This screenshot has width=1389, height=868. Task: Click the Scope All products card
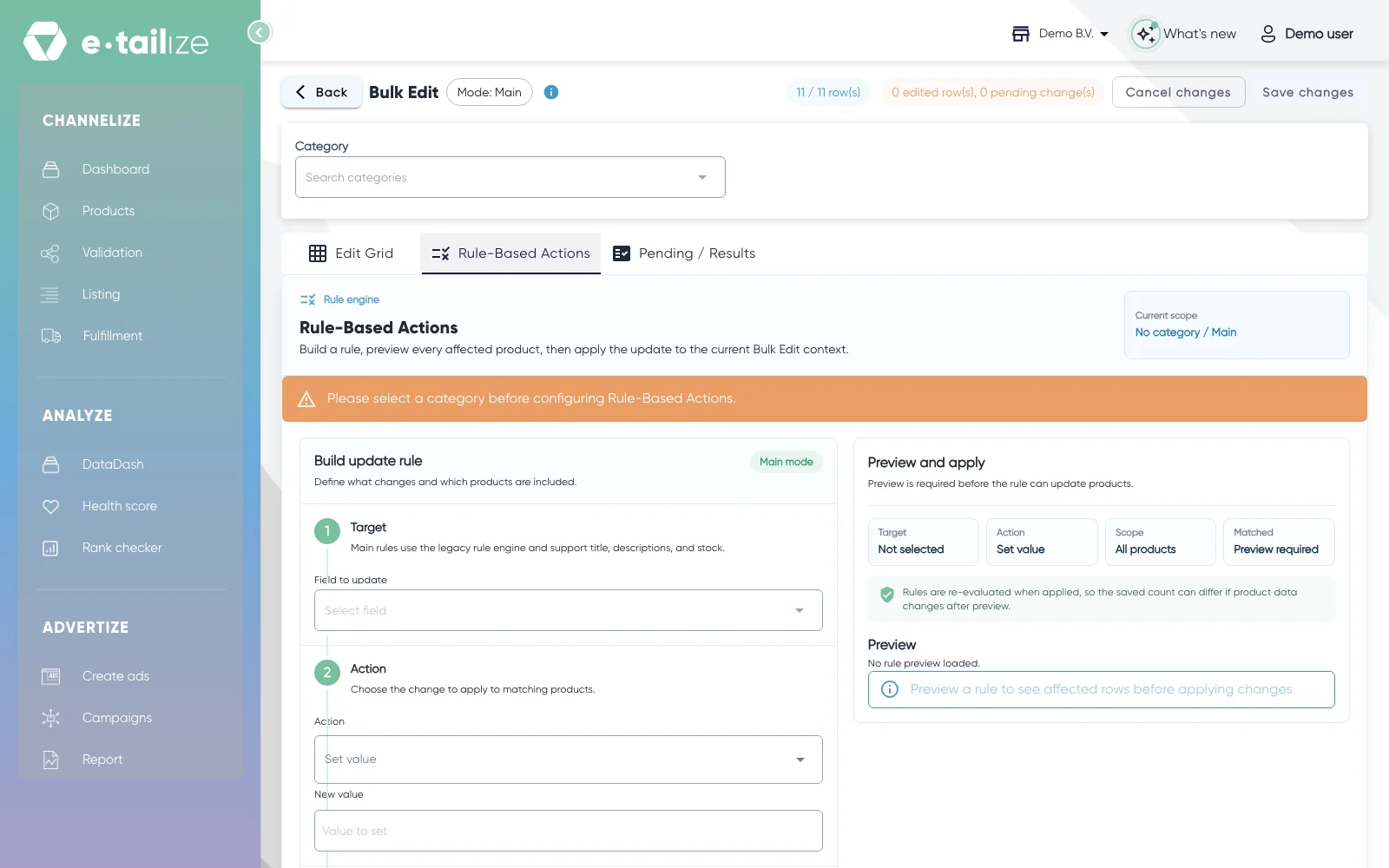pyautogui.click(x=1160, y=542)
